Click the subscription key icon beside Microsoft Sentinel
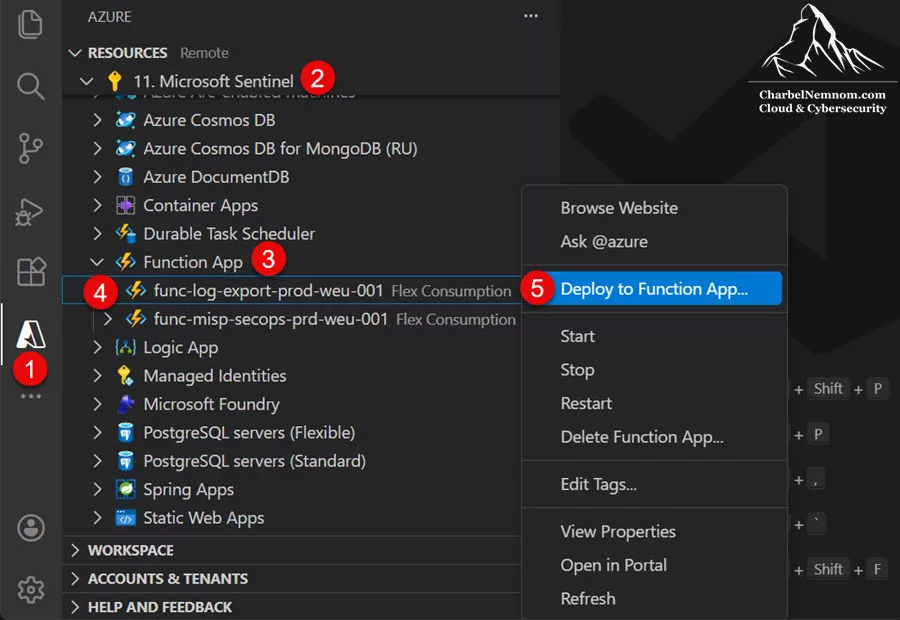The height and width of the screenshot is (620, 900). pos(115,81)
